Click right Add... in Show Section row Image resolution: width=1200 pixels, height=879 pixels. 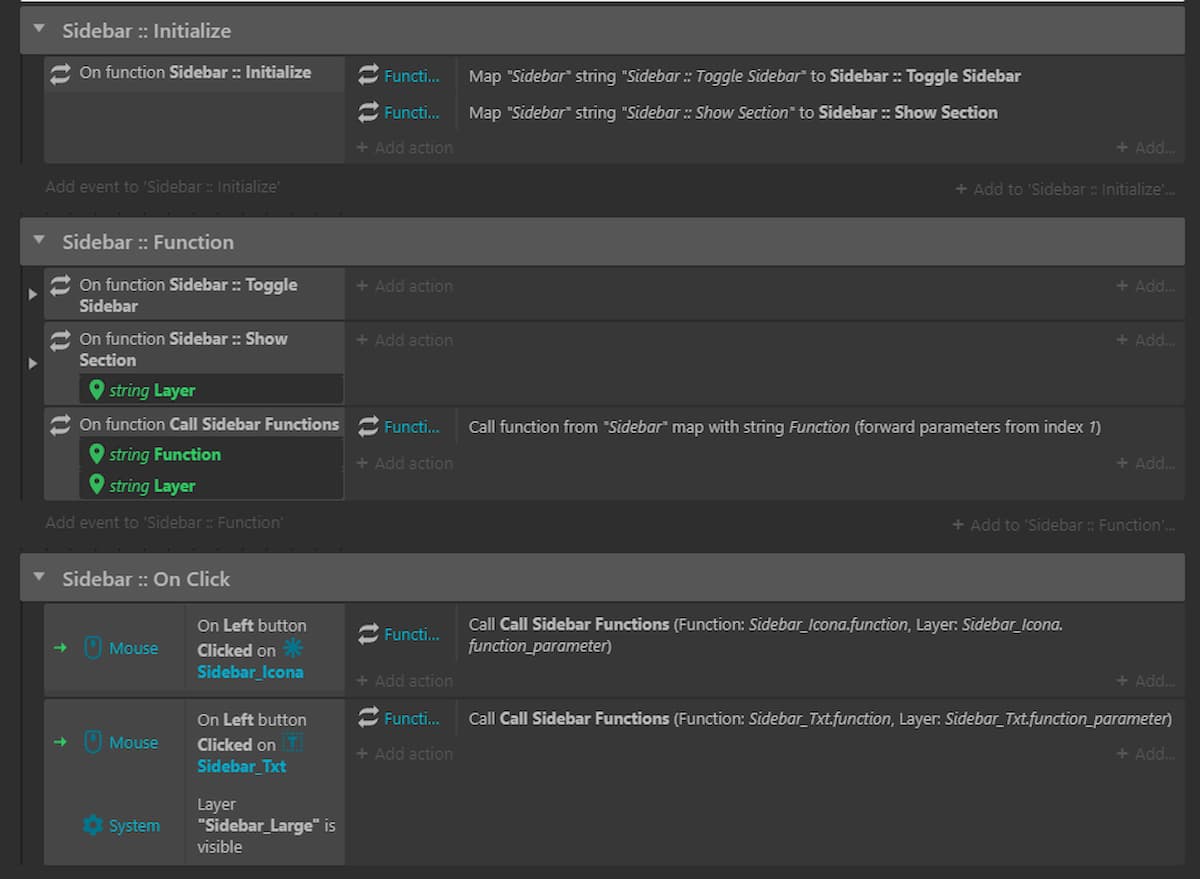(1146, 340)
